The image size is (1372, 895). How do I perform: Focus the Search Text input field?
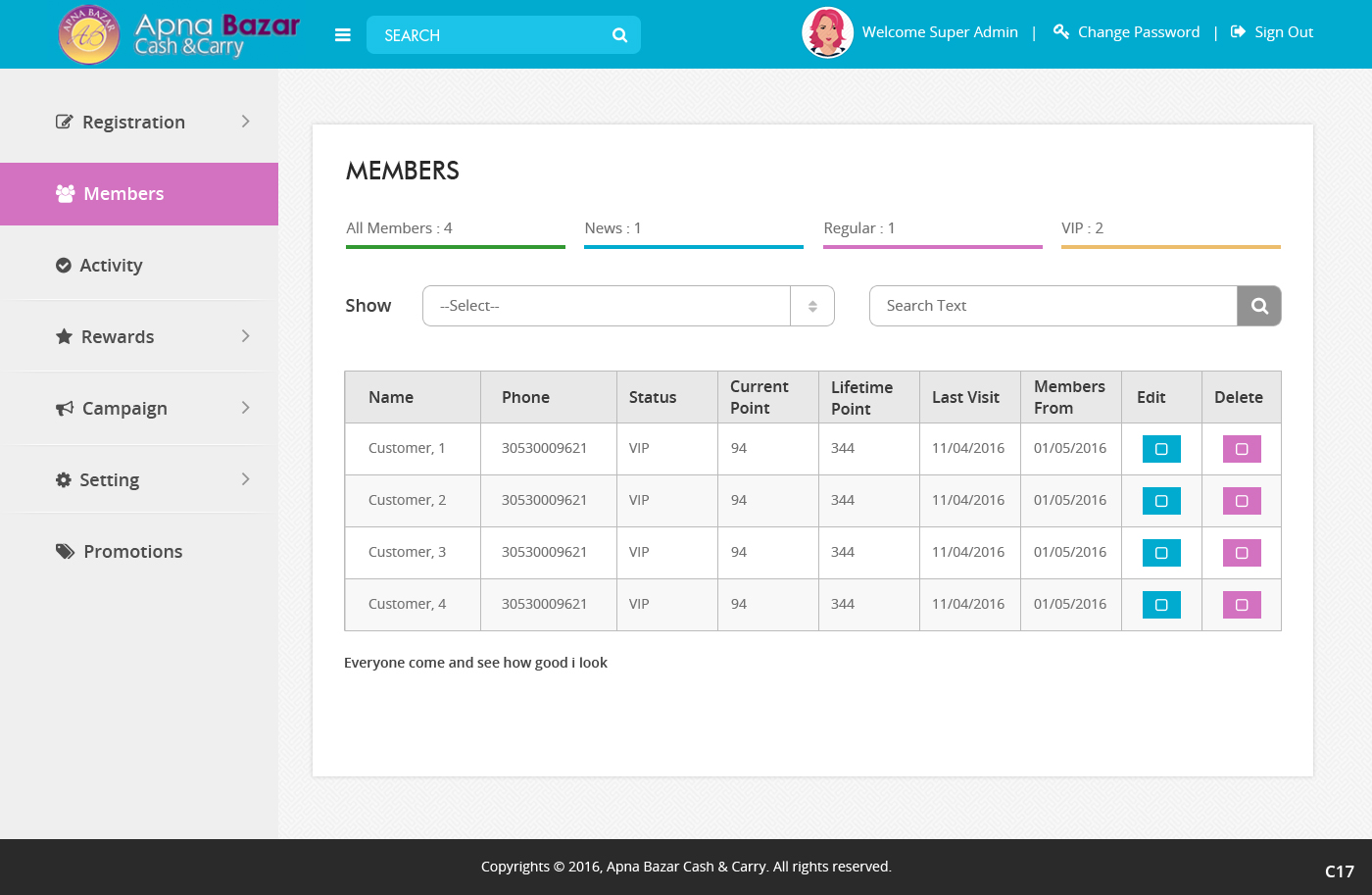tap(1053, 306)
